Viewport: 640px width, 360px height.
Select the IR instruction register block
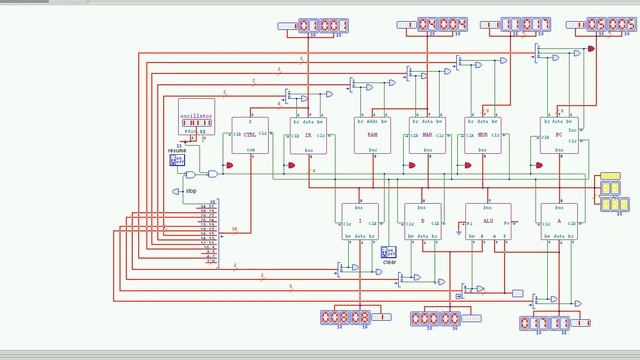[309, 136]
